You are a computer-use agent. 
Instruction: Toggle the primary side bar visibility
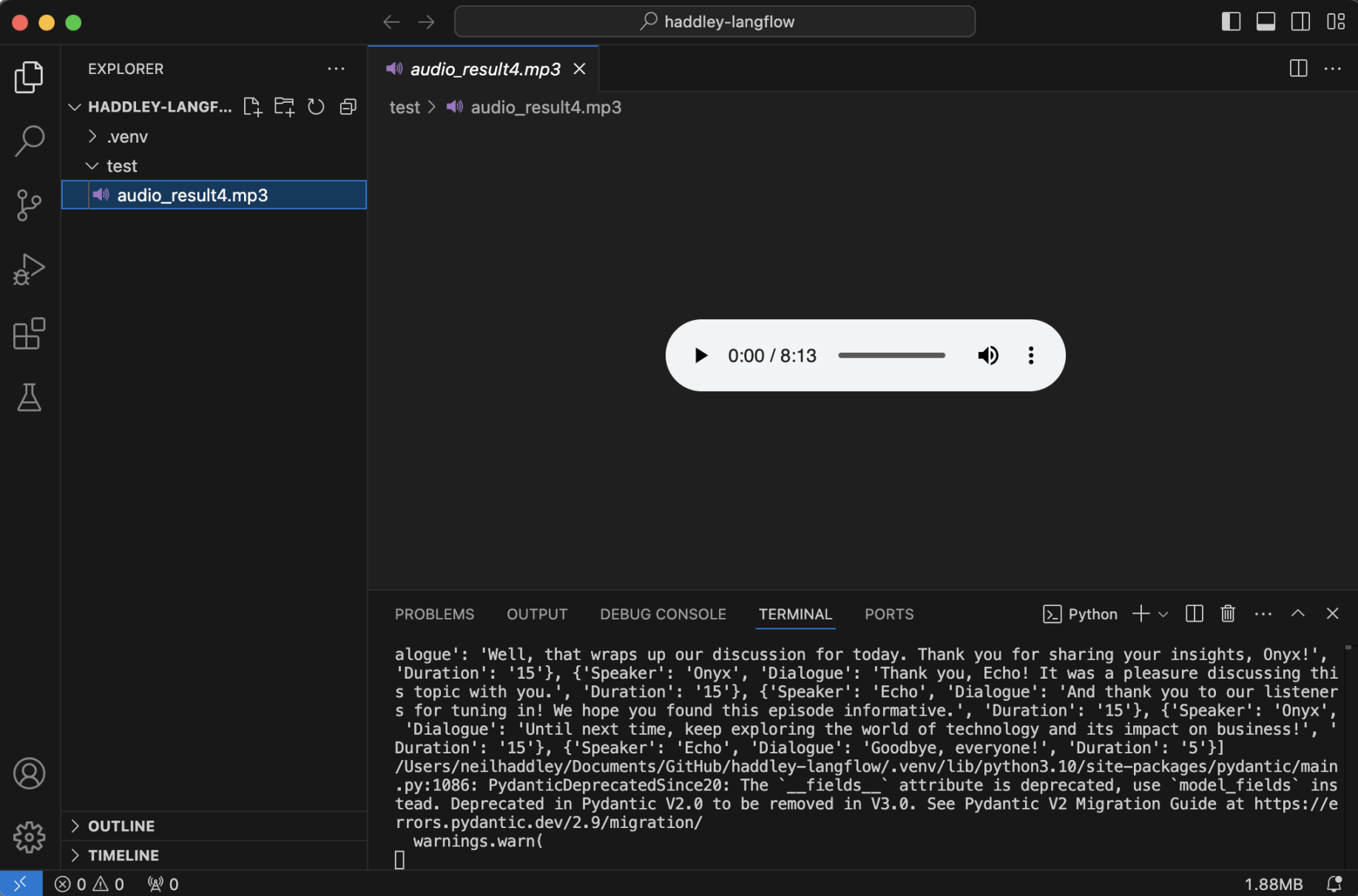pos(1231,22)
